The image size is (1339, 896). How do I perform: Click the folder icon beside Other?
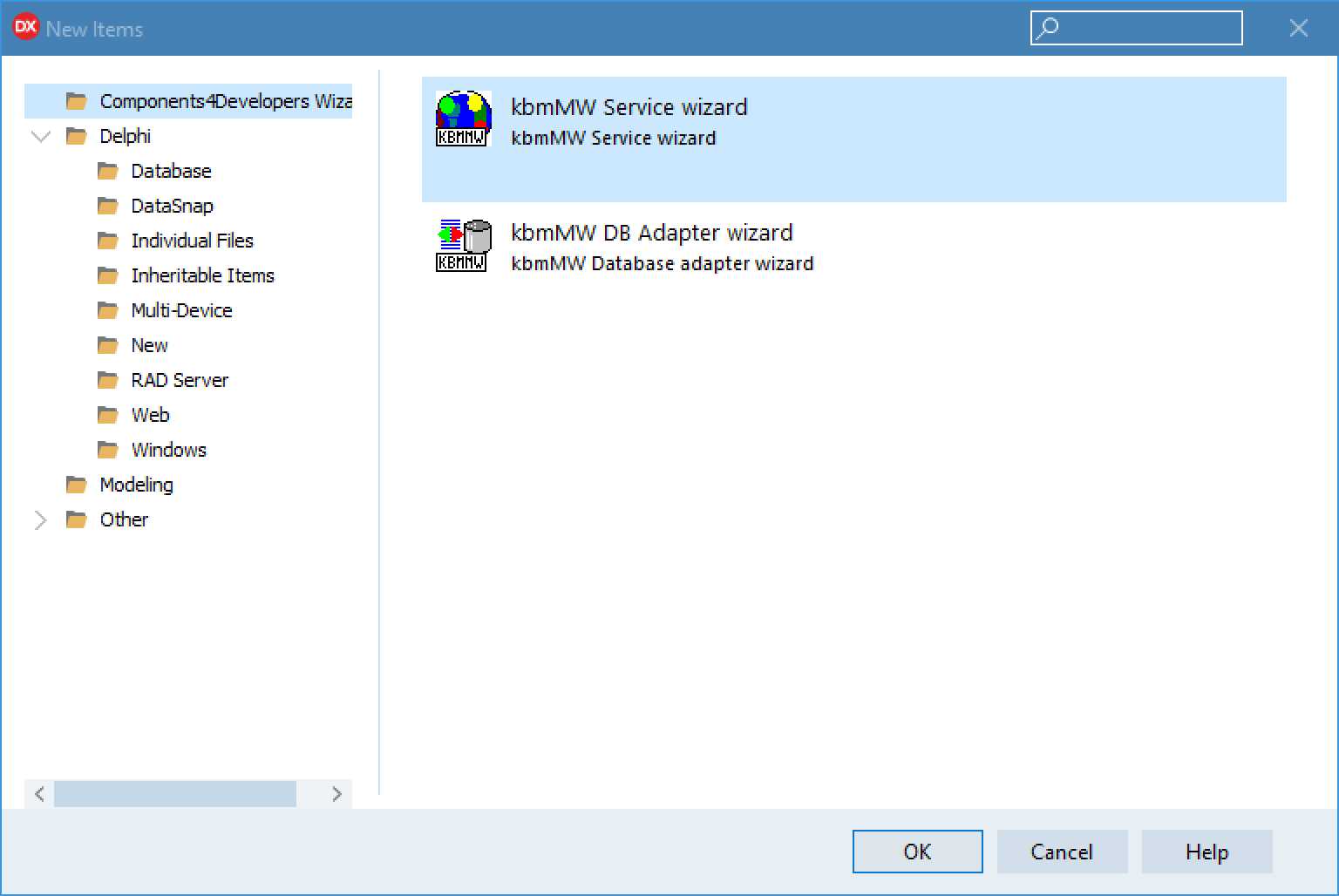(x=77, y=519)
